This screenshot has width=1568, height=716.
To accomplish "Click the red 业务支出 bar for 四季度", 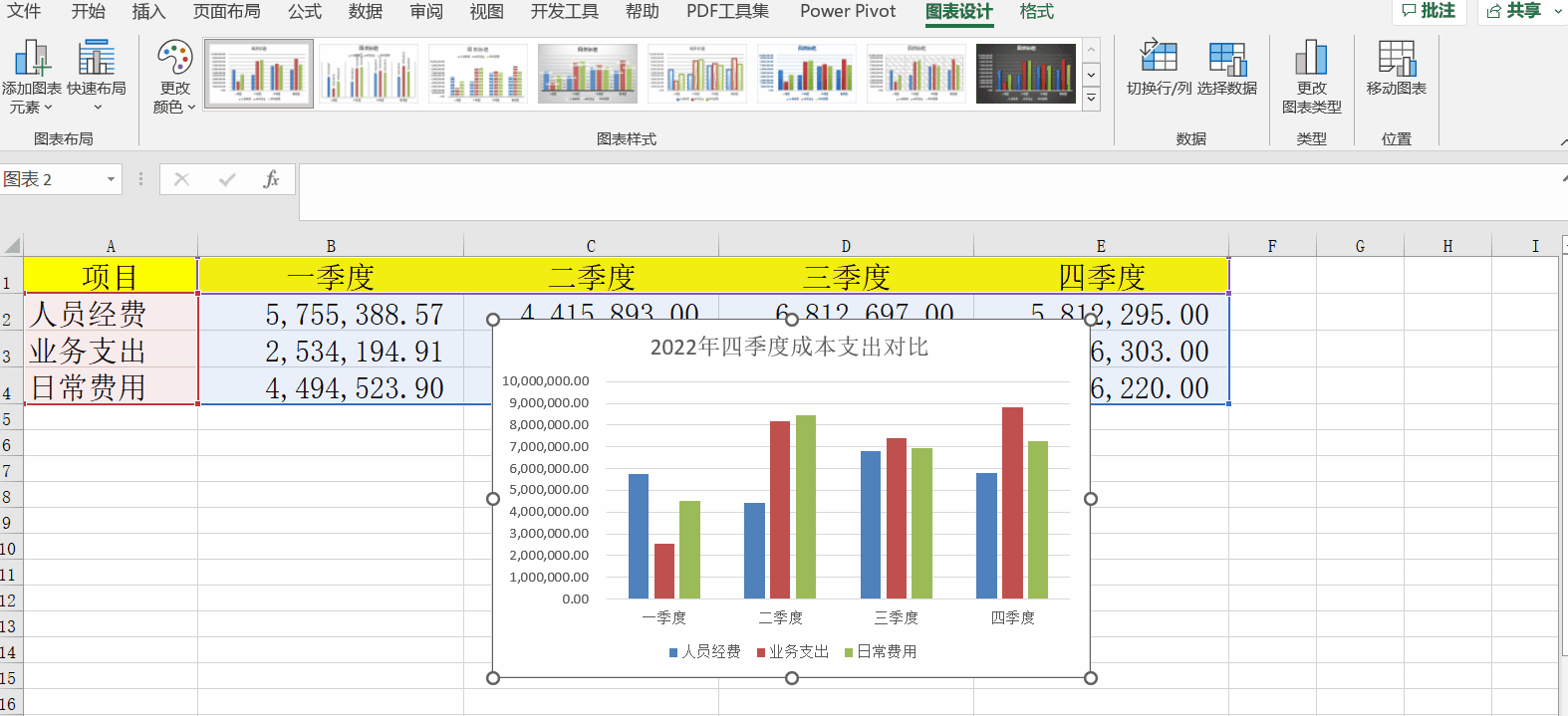I will pos(1012,503).
